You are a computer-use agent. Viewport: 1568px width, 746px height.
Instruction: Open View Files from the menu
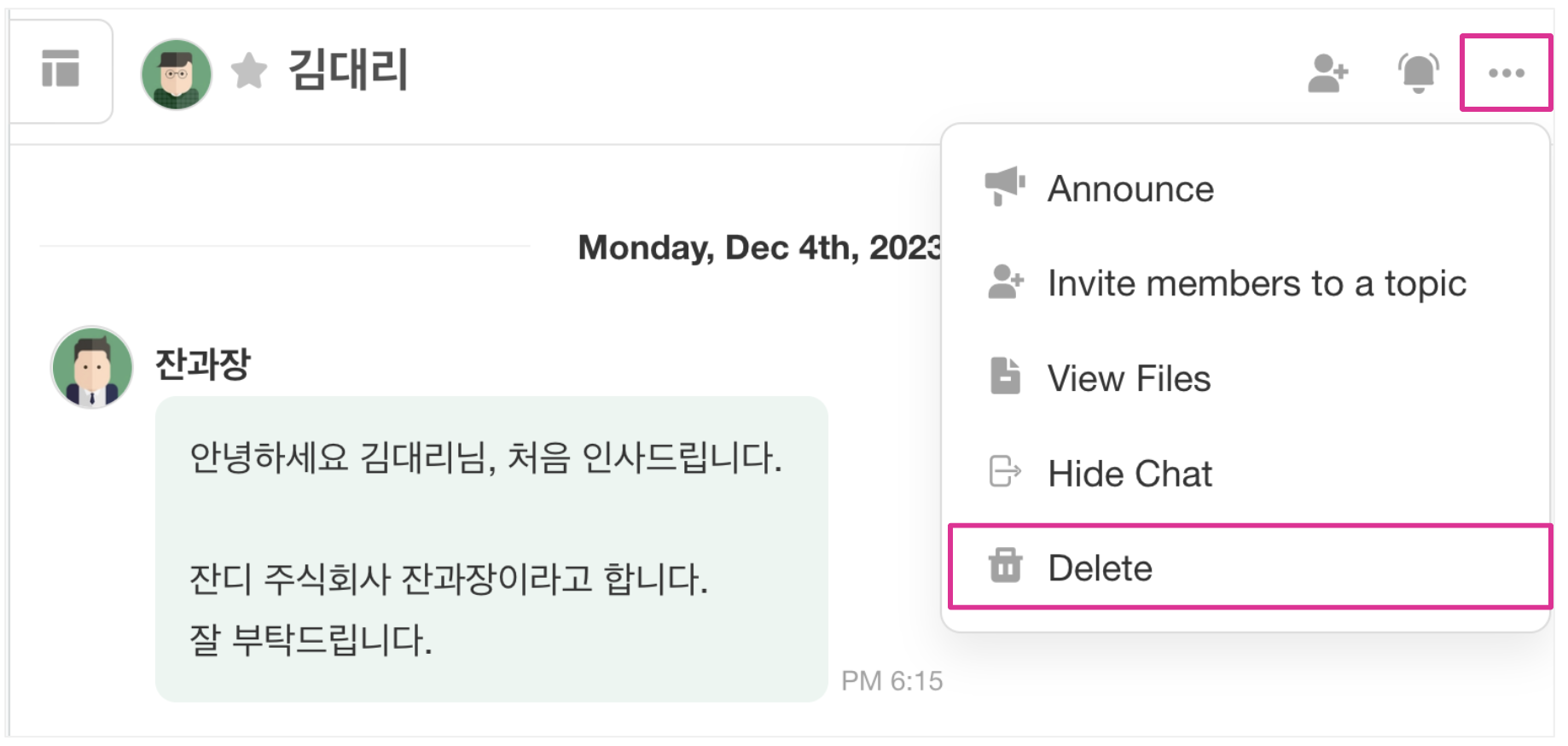pyautogui.click(x=1129, y=378)
